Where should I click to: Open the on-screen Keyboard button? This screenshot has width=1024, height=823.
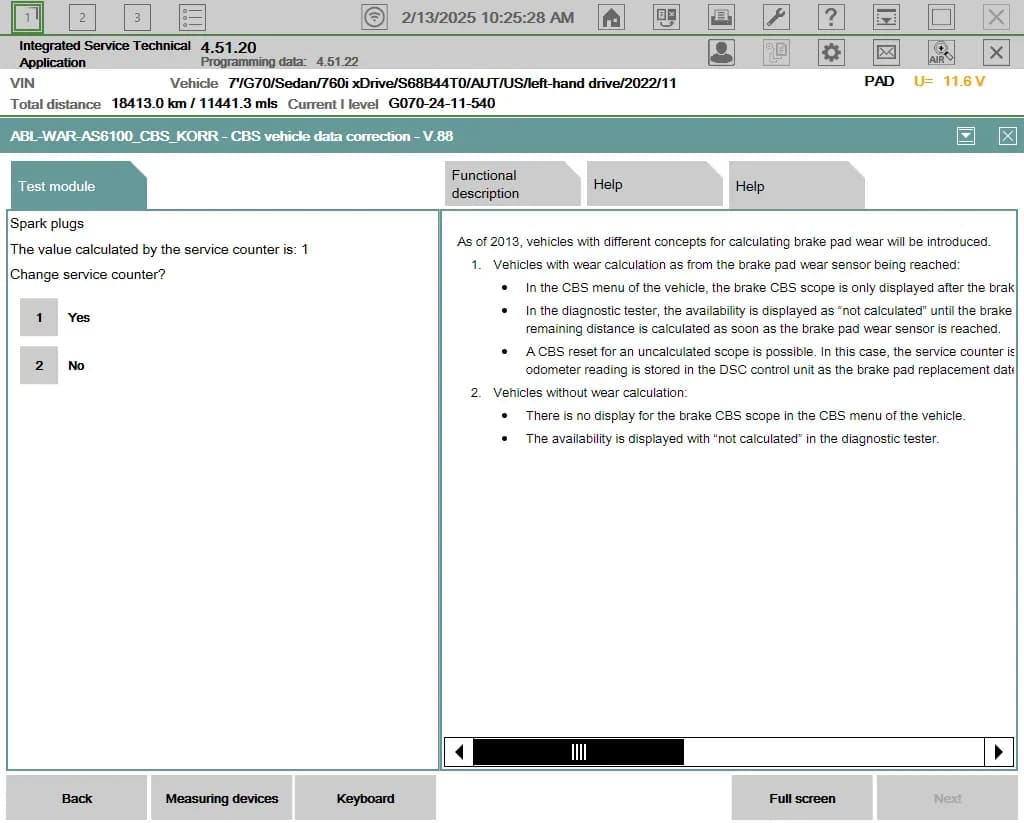point(365,798)
